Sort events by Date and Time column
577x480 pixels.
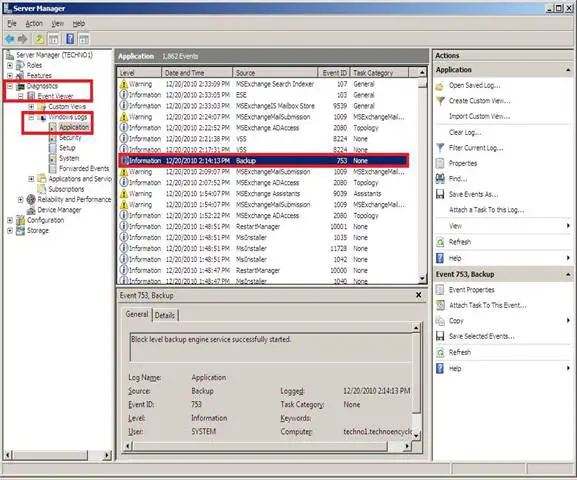click(x=197, y=73)
